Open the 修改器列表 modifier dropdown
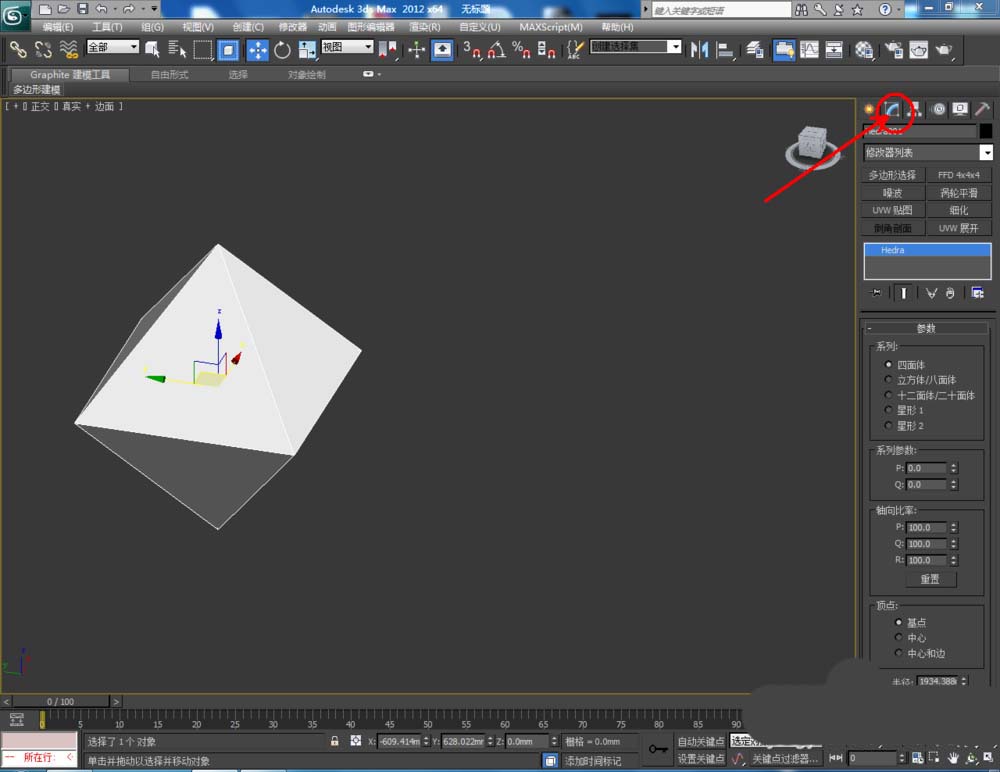 [986, 153]
